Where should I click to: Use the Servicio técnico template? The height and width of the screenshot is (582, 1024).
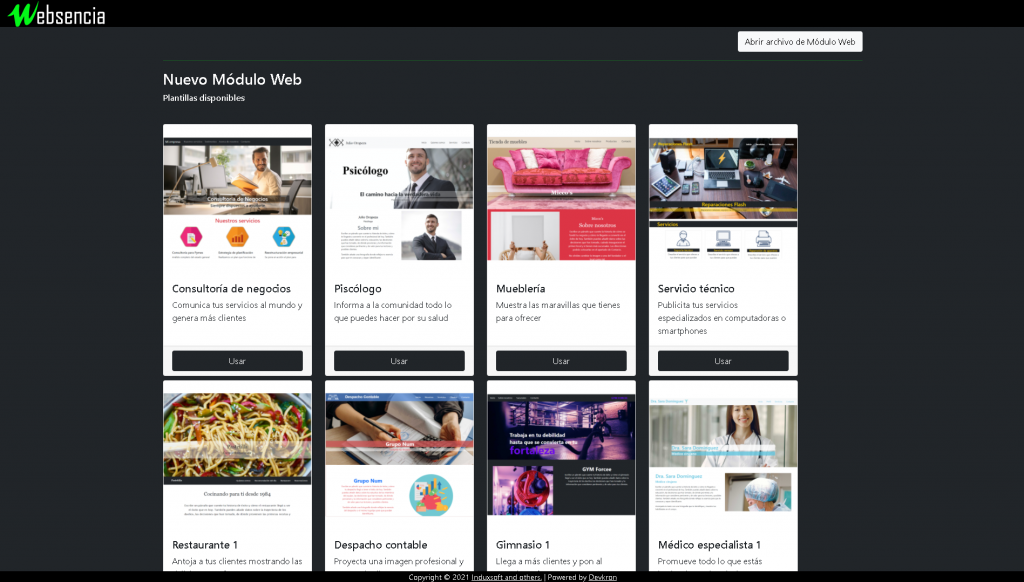click(723, 361)
